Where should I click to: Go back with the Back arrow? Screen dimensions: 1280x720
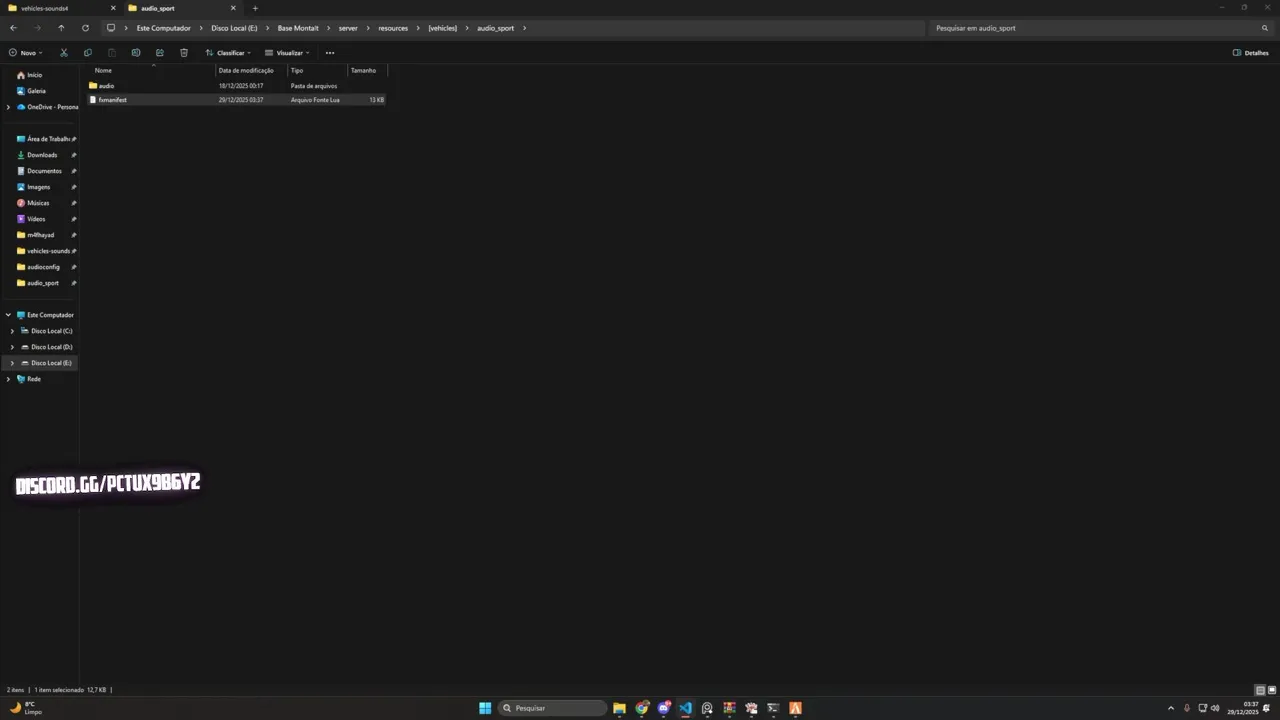coord(13,28)
